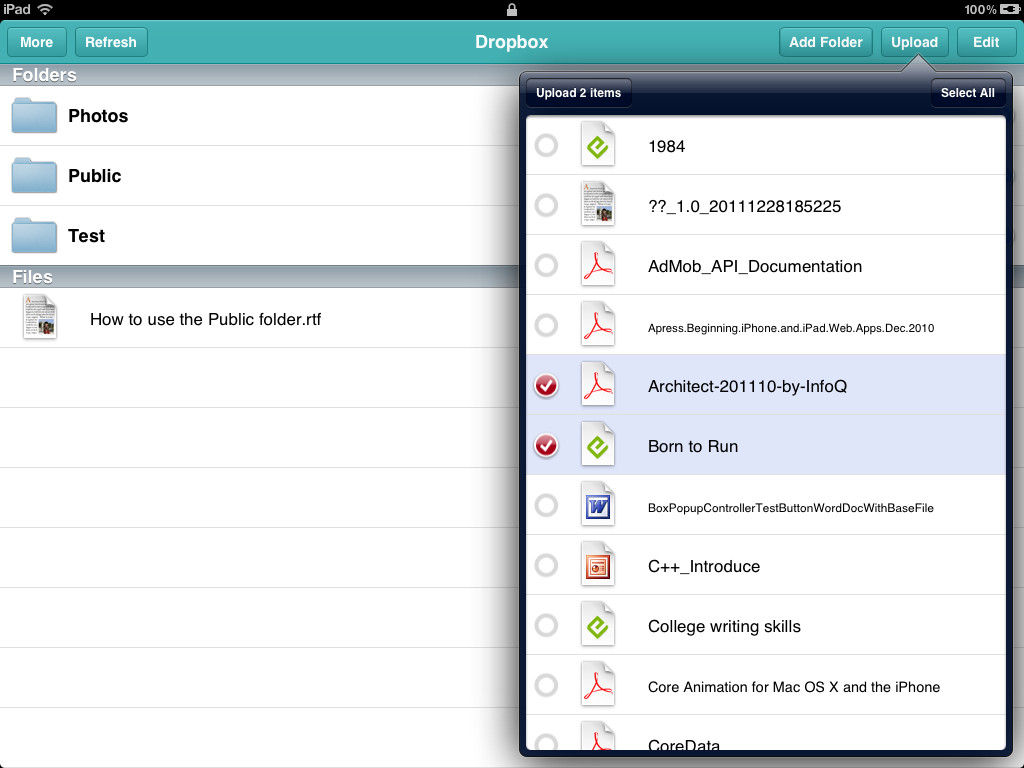Open the Test folder icon
The width and height of the screenshot is (1024, 768).
pos(34,236)
